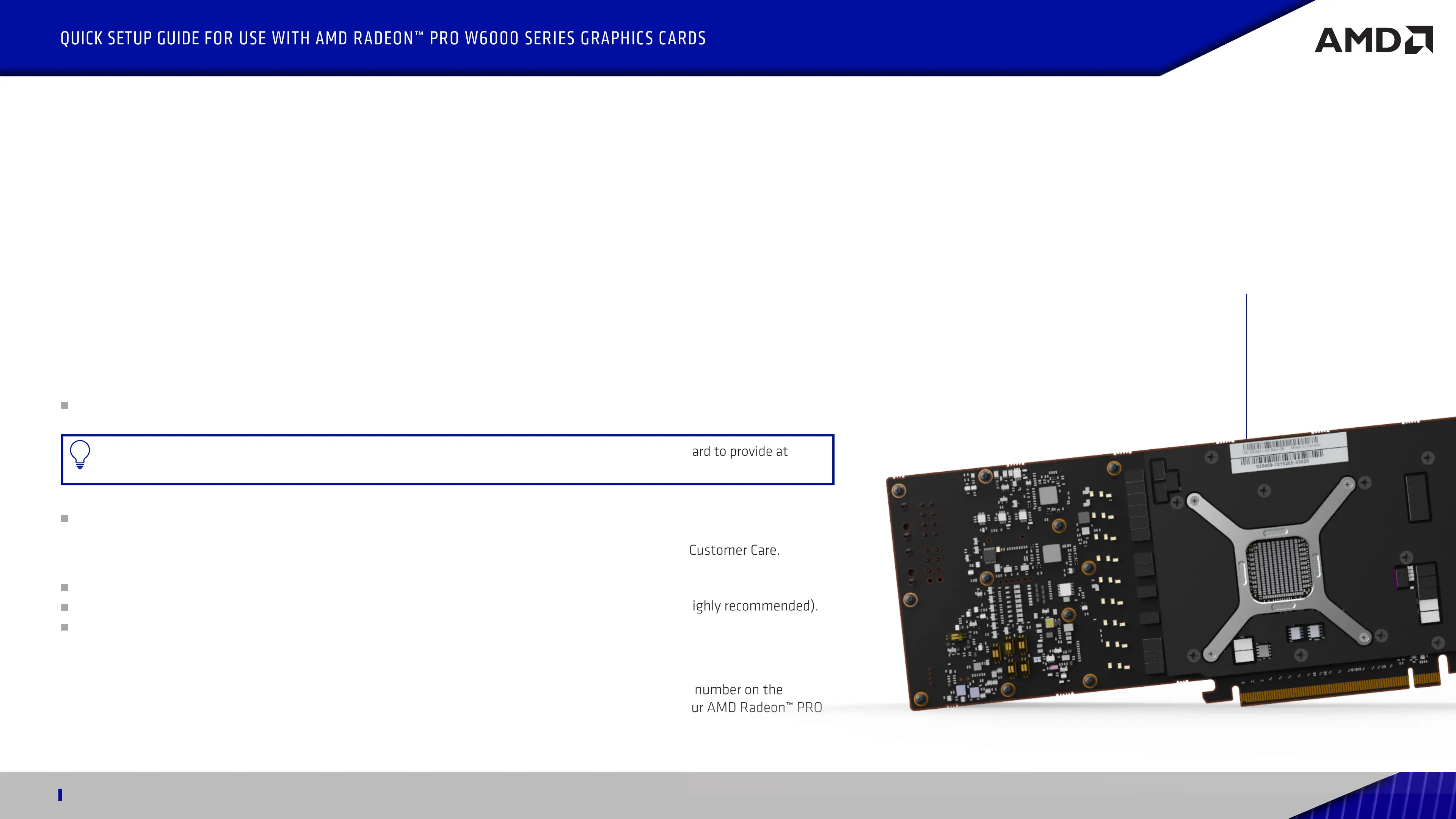Click the AMD logo in the header
Image resolution: width=1456 pixels, height=819 pixels.
(1373, 39)
